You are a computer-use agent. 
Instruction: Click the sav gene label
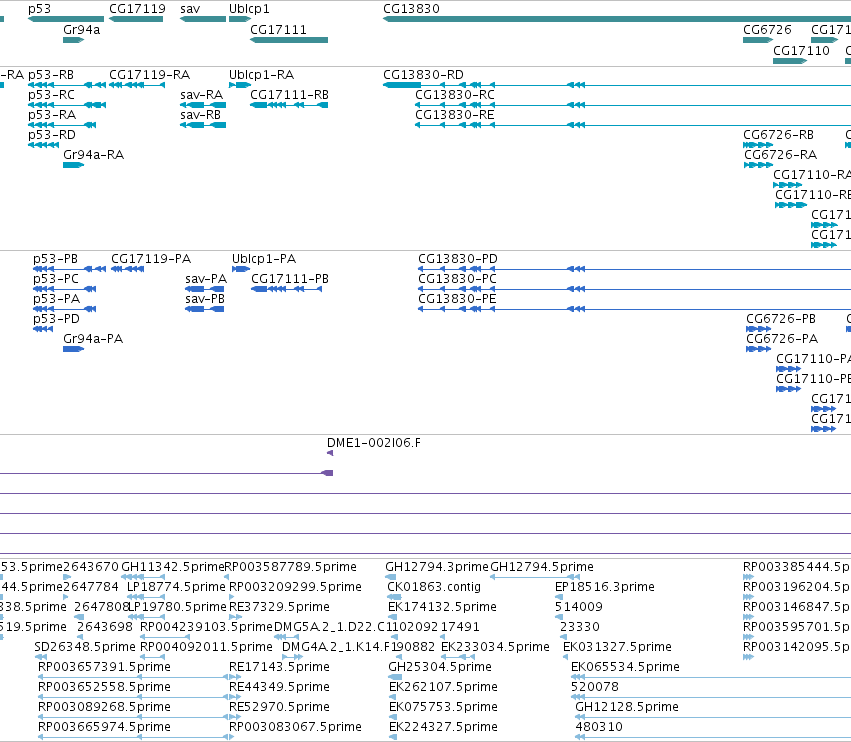(190, 9)
